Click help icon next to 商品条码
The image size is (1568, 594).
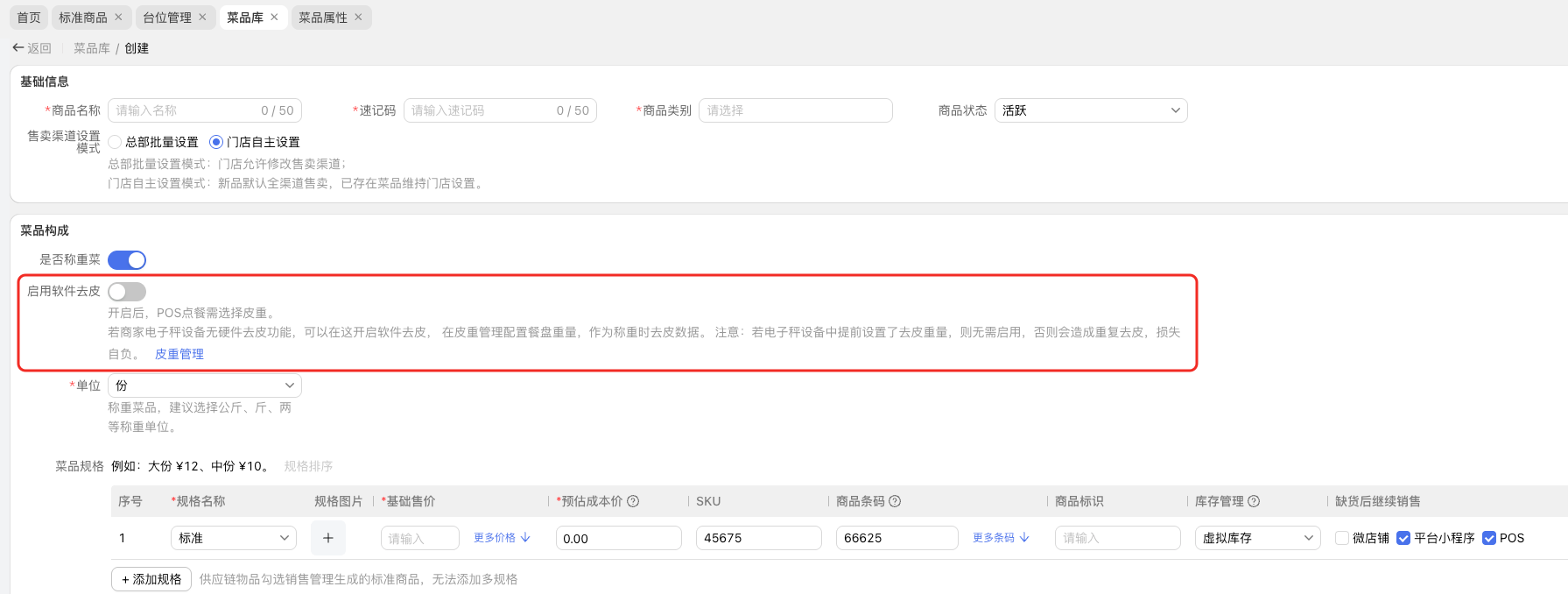coord(895,501)
